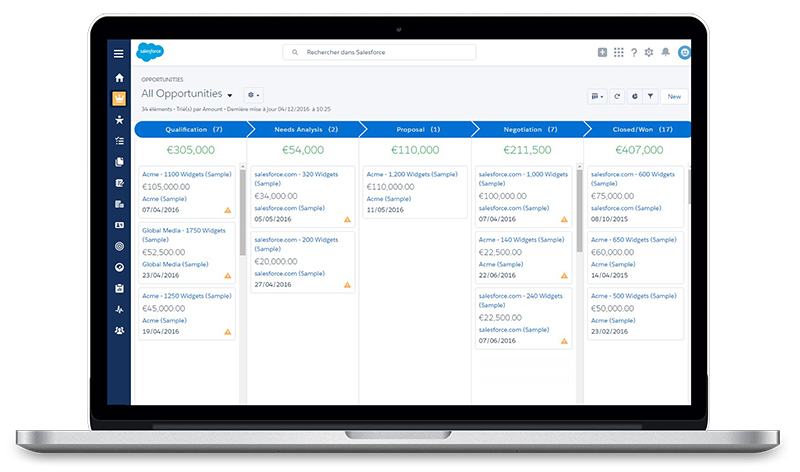Image resolution: width=800 pixels, height=472 pixels.
Task: Refresh the opportunities list view
Action: click(618, 97)
